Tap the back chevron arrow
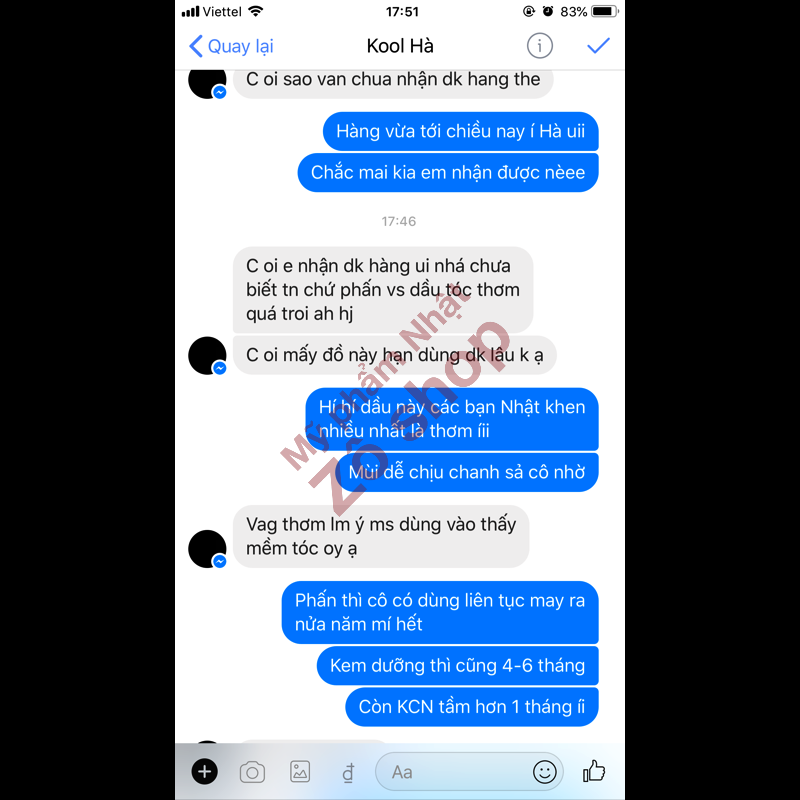The height and width of the screenshot is (800, 800). click(x=195, y=46)
